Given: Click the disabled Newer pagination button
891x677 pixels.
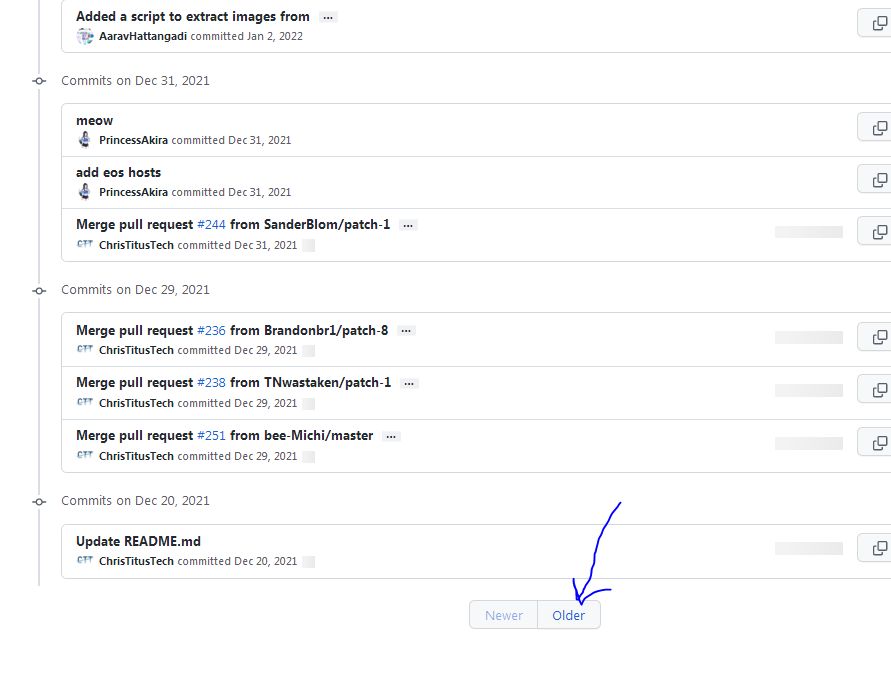Looking at the screenshot, I should [x=503, y=615].
